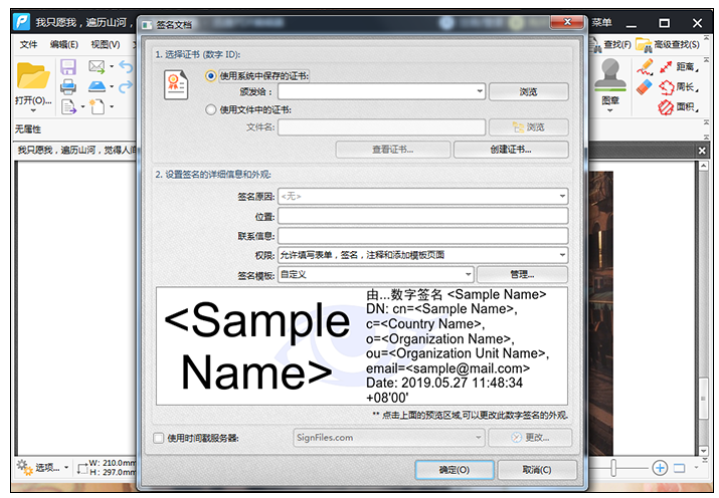Click the Manage (管理) templates button

pyautogui.click(x=522, y=274)
